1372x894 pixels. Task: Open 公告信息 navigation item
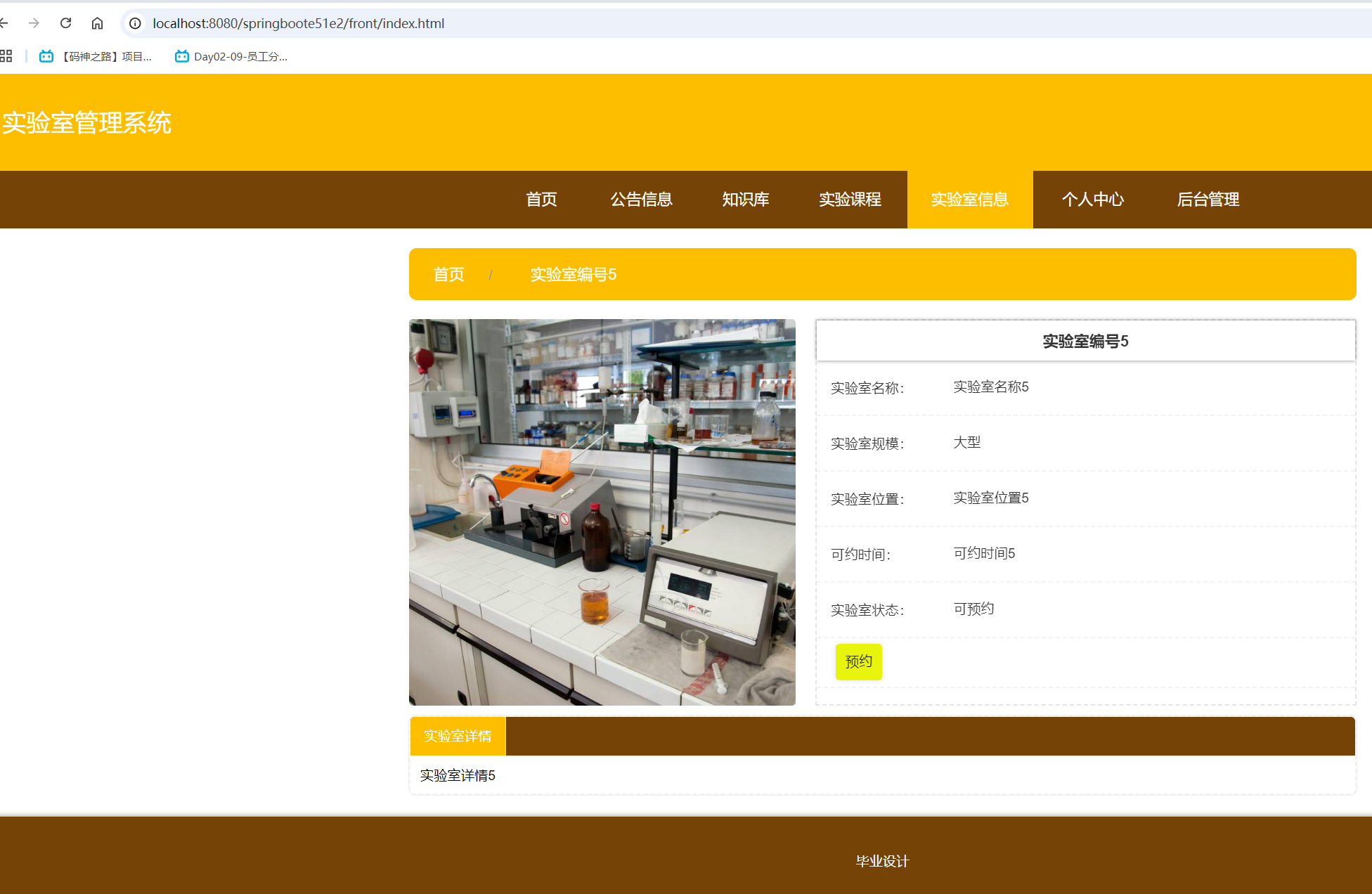[641, 200]
